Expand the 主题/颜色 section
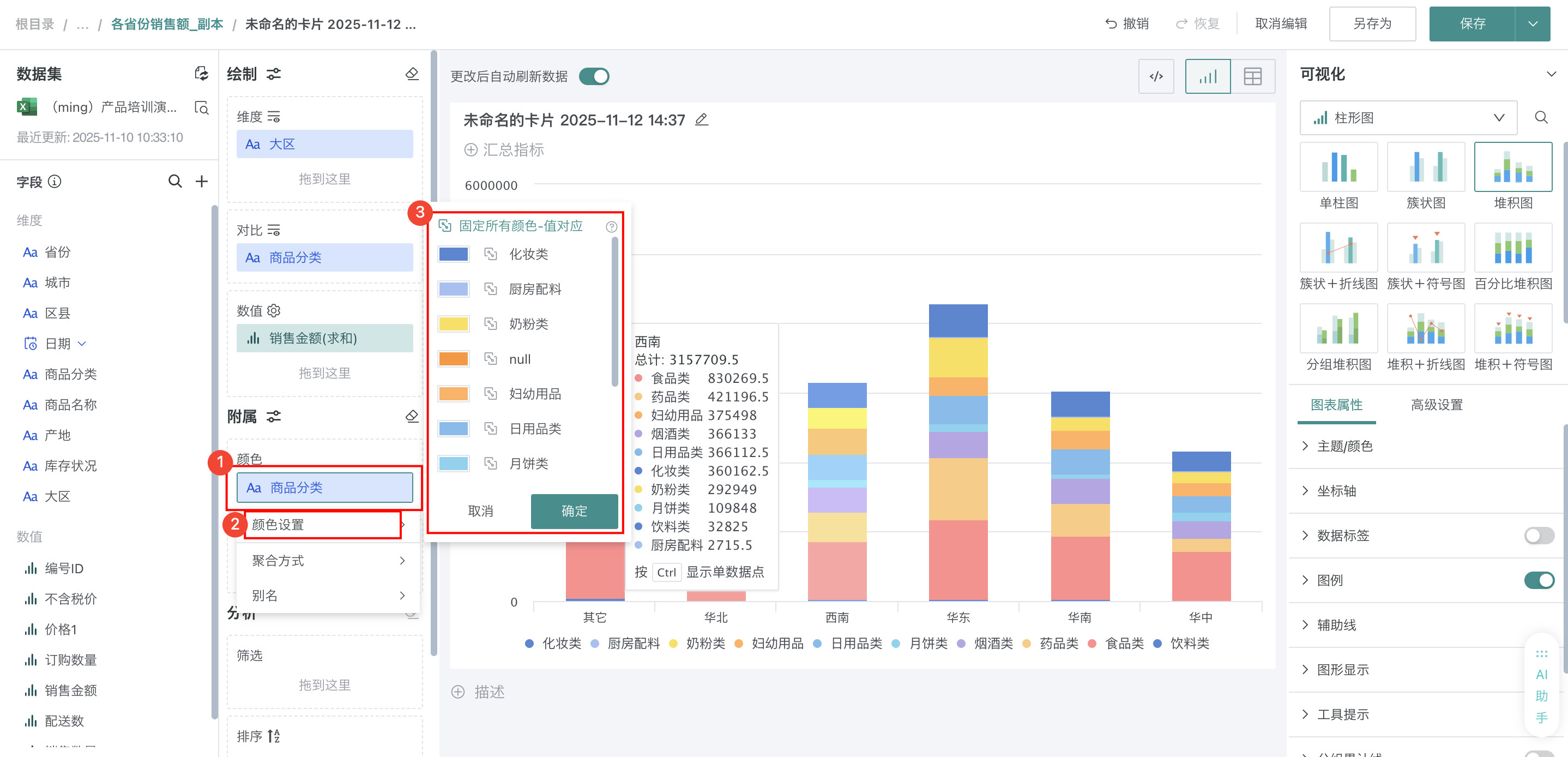 coord(1344,446)
